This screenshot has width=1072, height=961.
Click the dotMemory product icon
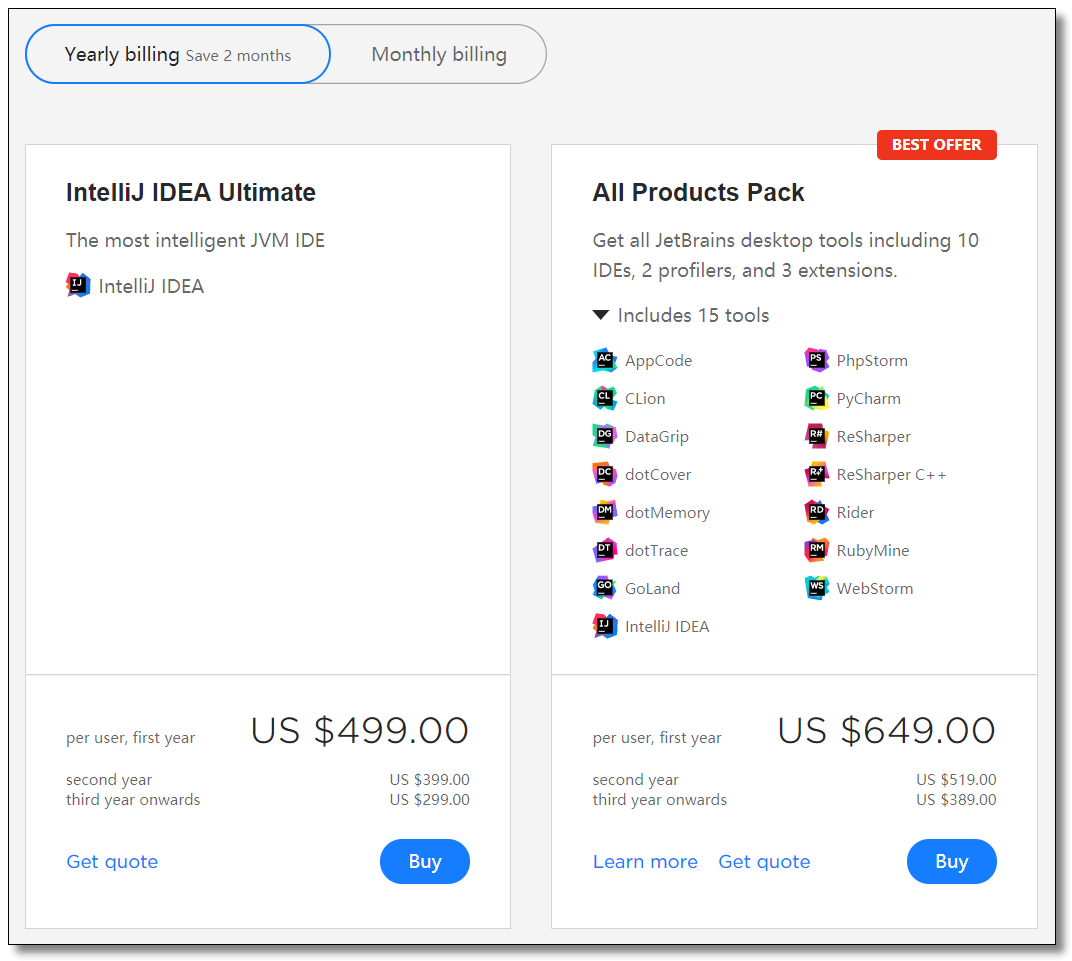point(604,513)
